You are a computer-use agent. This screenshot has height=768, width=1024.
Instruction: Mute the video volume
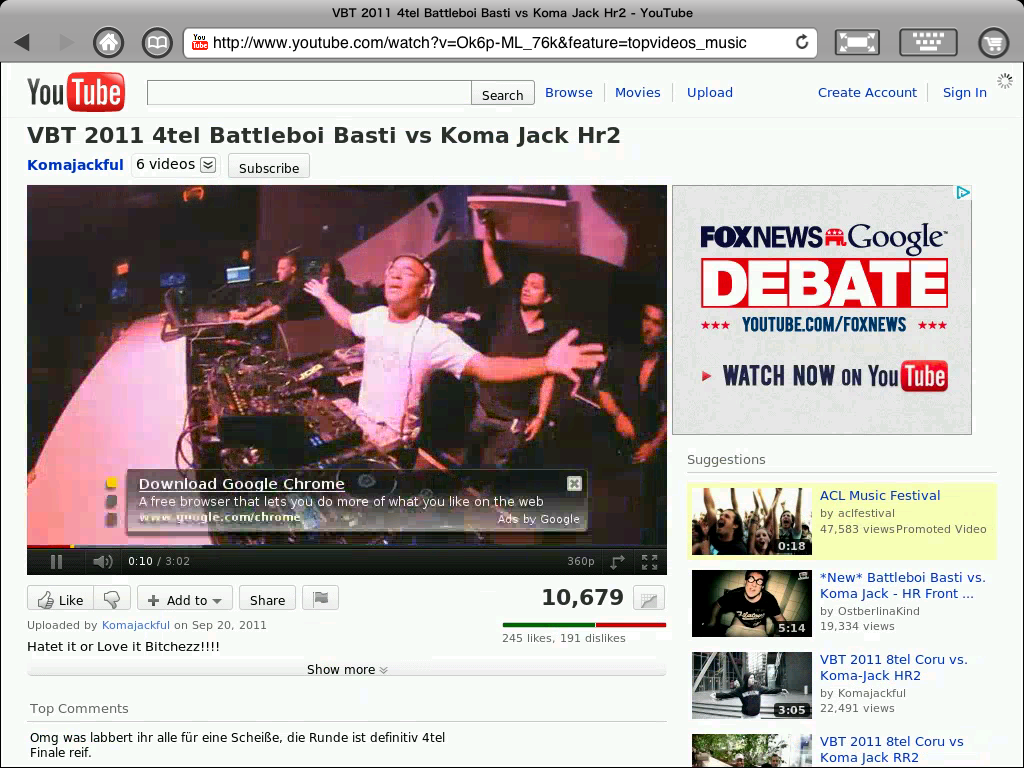[x=103, y=561]
